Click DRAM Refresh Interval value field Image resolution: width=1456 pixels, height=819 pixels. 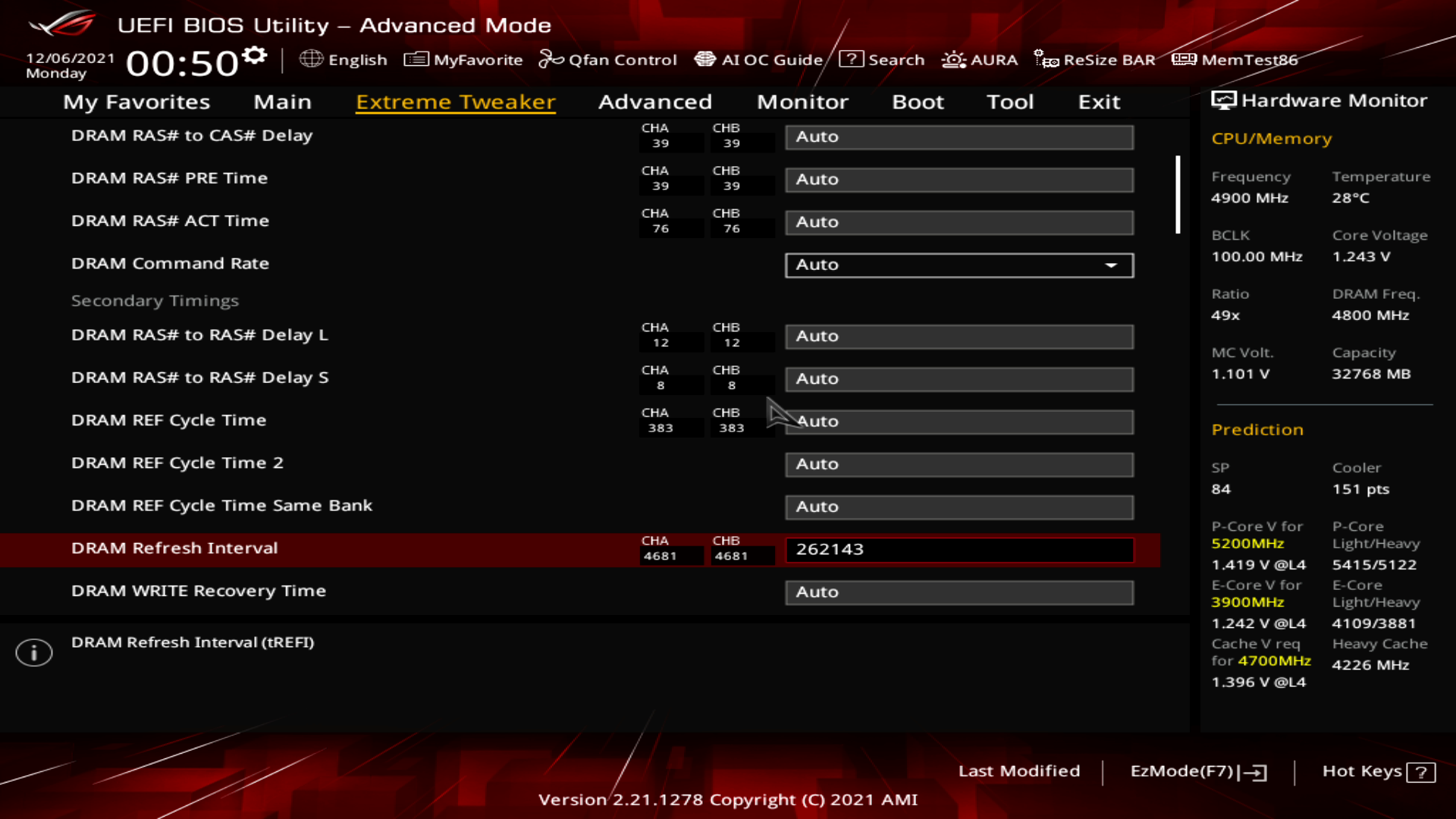pyautogui.click(x=959, y=550)
